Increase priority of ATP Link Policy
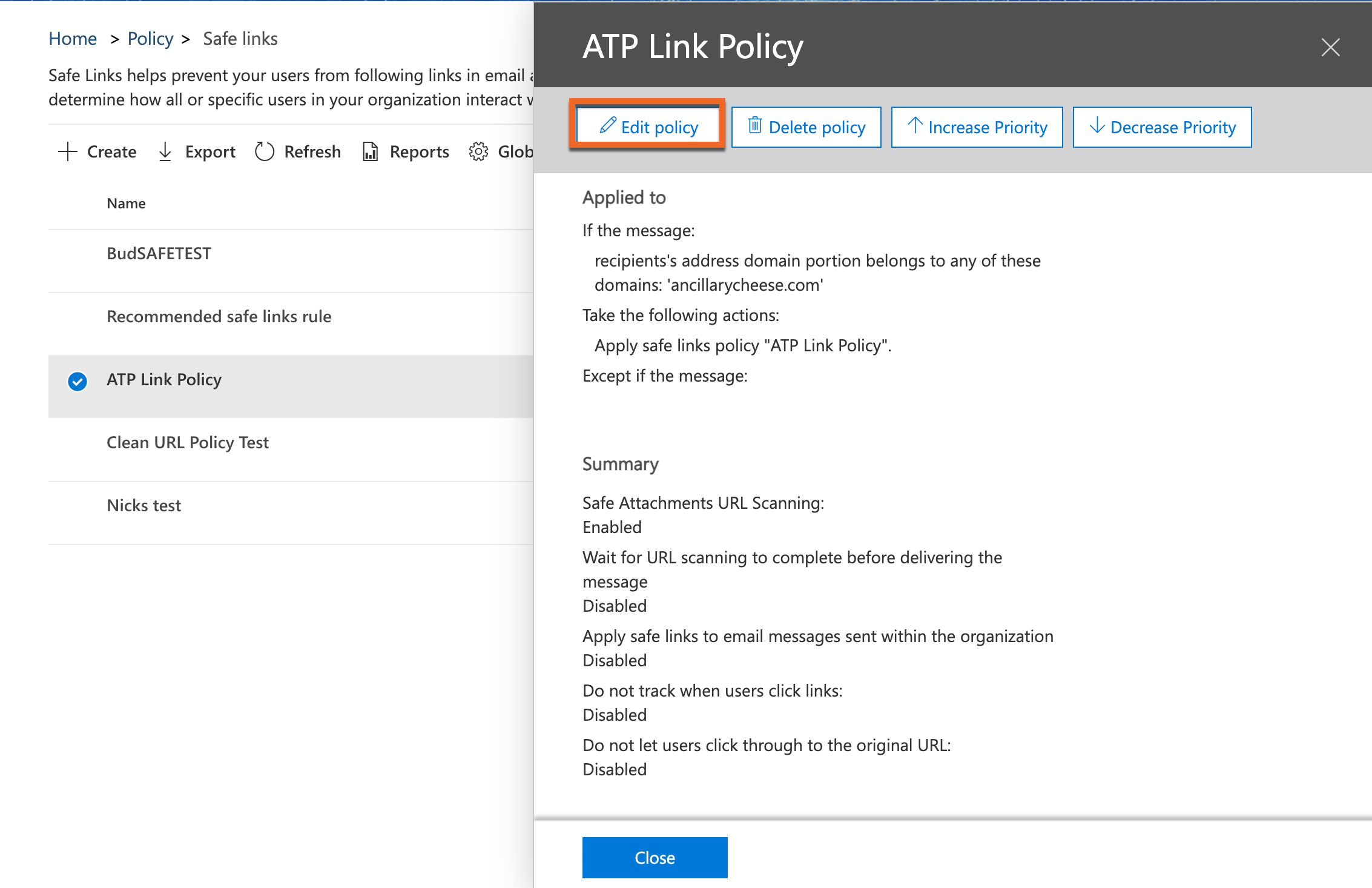Viewport: 1372px width, 888px height. pos(977,127)
